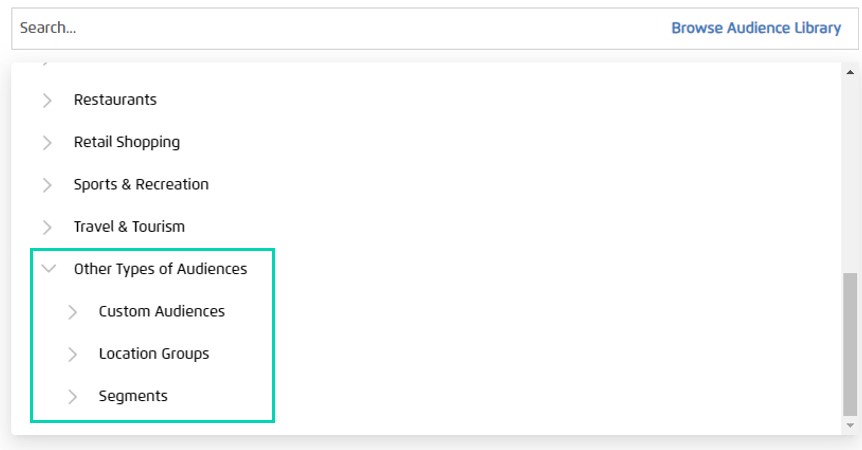Select the Restaurants label
This screenshot has height=450, width=862.
115,100
